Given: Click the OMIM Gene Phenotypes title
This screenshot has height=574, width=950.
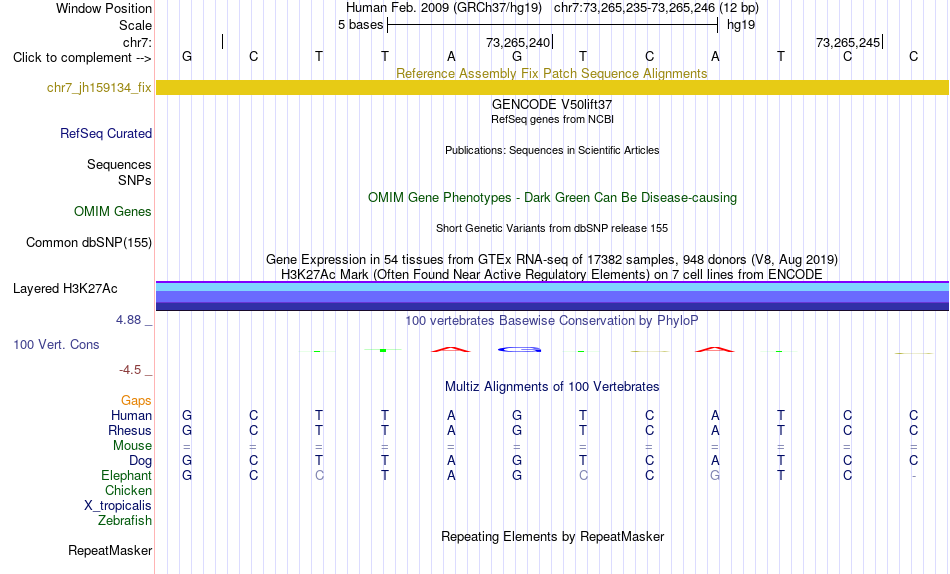Looking at the screenshot, I should [553, 198].
